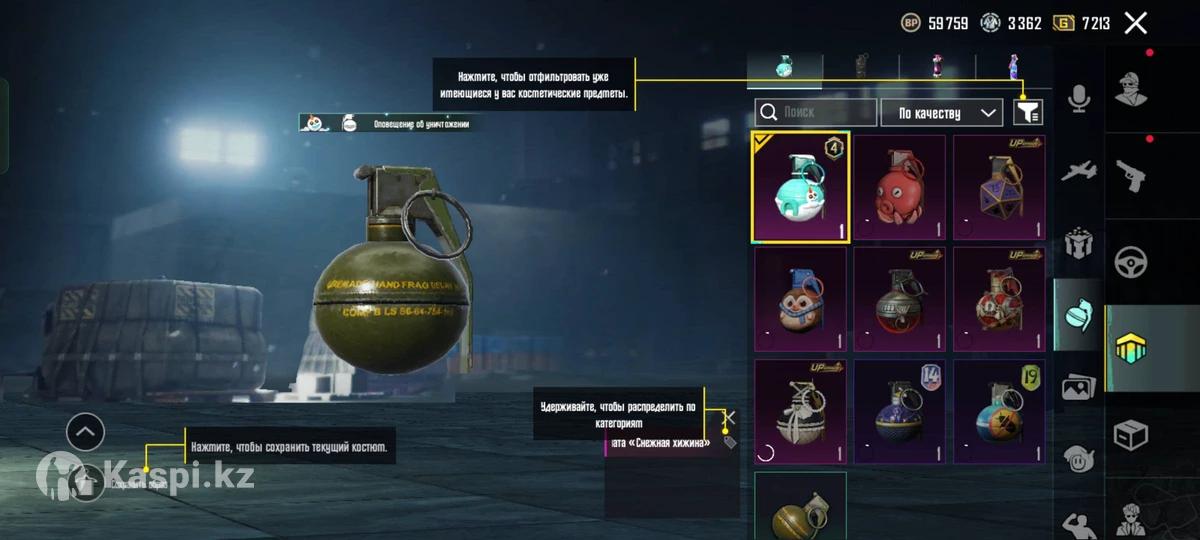The width and height of the screenshot is (1200, 540).
Task: Select the parachute crate category icon
Action: click(1078, 243)
